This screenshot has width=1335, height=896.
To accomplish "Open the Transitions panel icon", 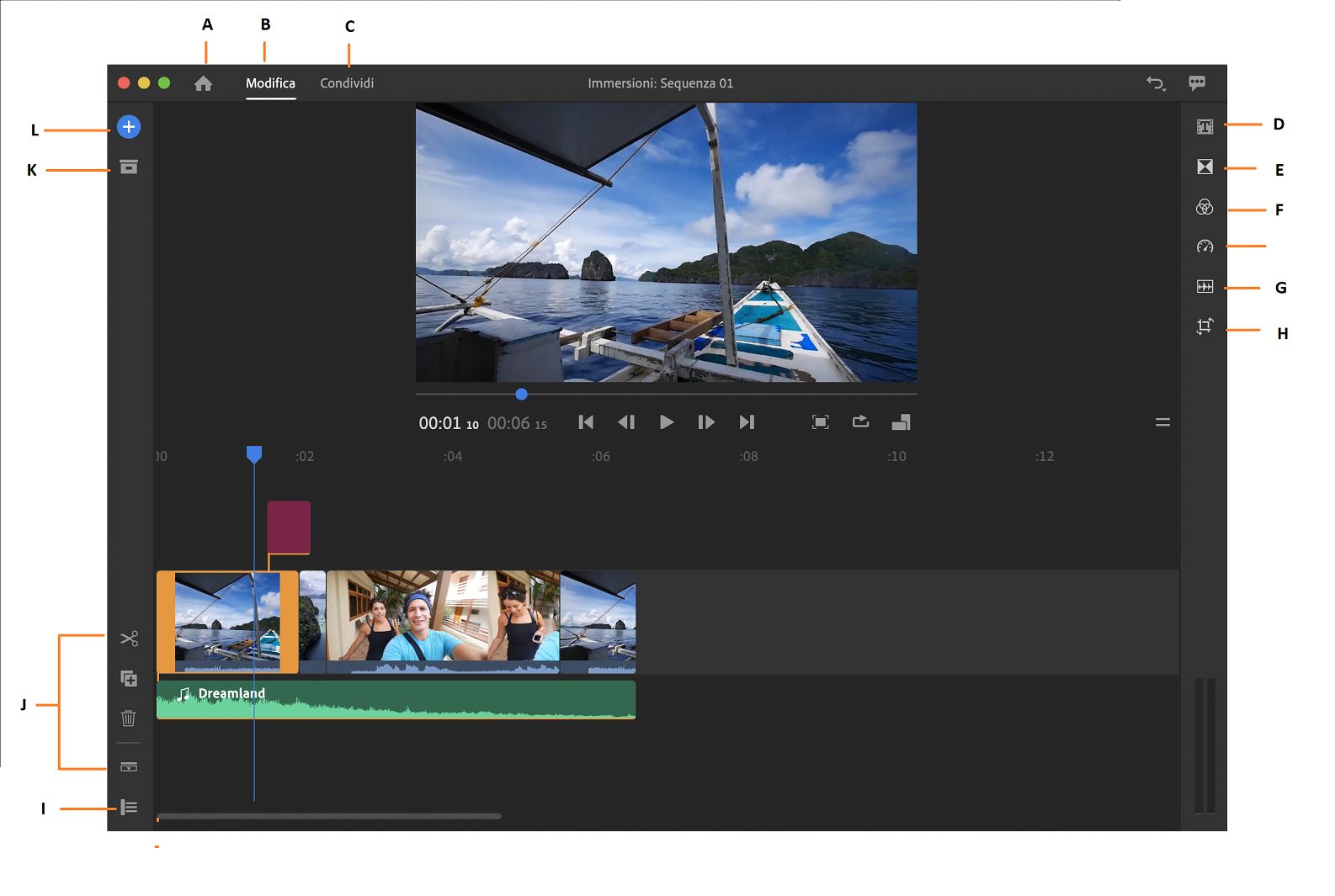I will pos(1205,167).
